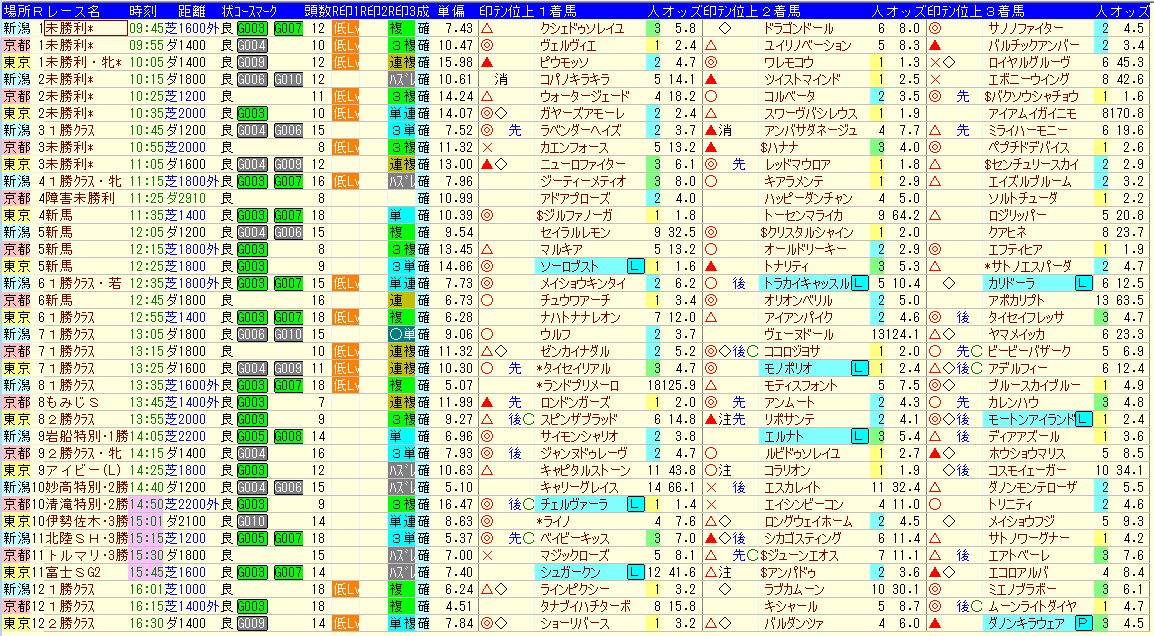This screenshot has width=1154, height=636.
Task: Select third-place horse ムーンライトダイヤ
Action: 1033,607
